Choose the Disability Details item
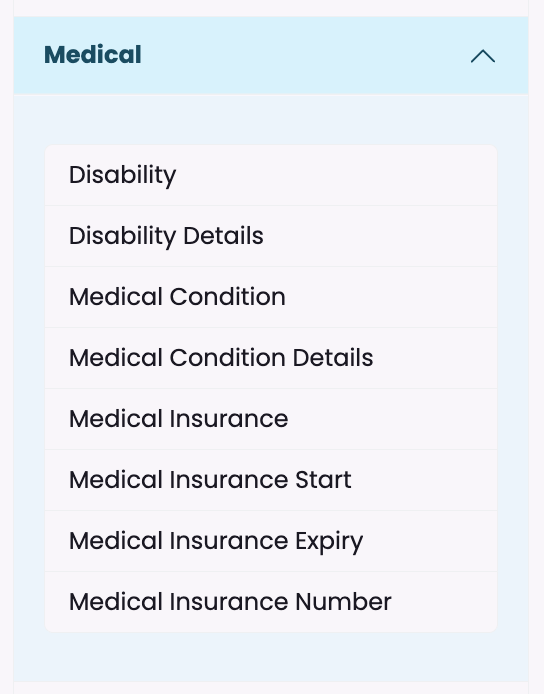Image resolution: width=544 pixels, height=694 pixels. 271,236
